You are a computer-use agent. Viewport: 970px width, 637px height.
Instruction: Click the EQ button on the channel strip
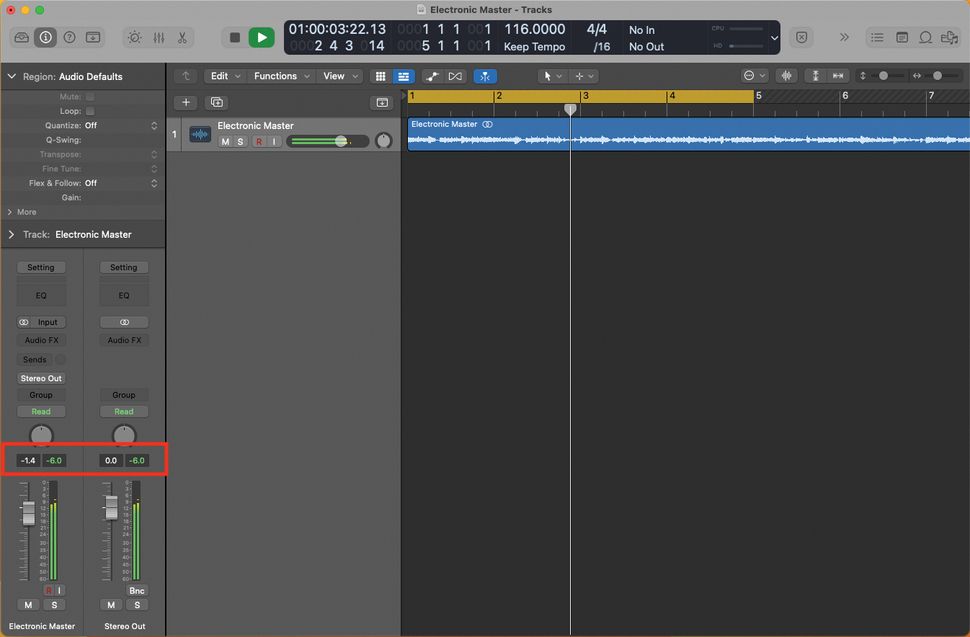click(x=41, y=295)
